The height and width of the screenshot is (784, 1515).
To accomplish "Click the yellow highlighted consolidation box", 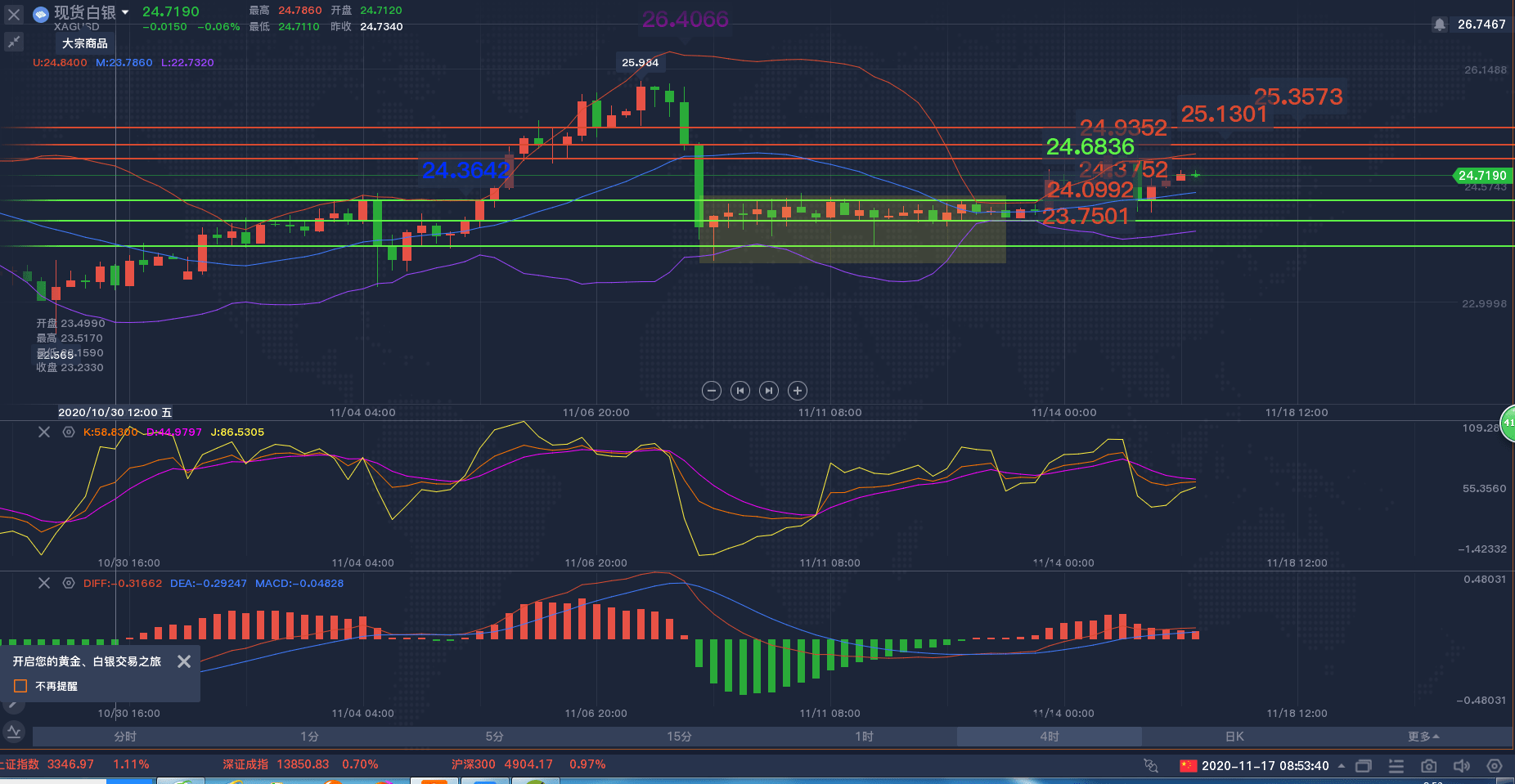I will tap(853, 229).
